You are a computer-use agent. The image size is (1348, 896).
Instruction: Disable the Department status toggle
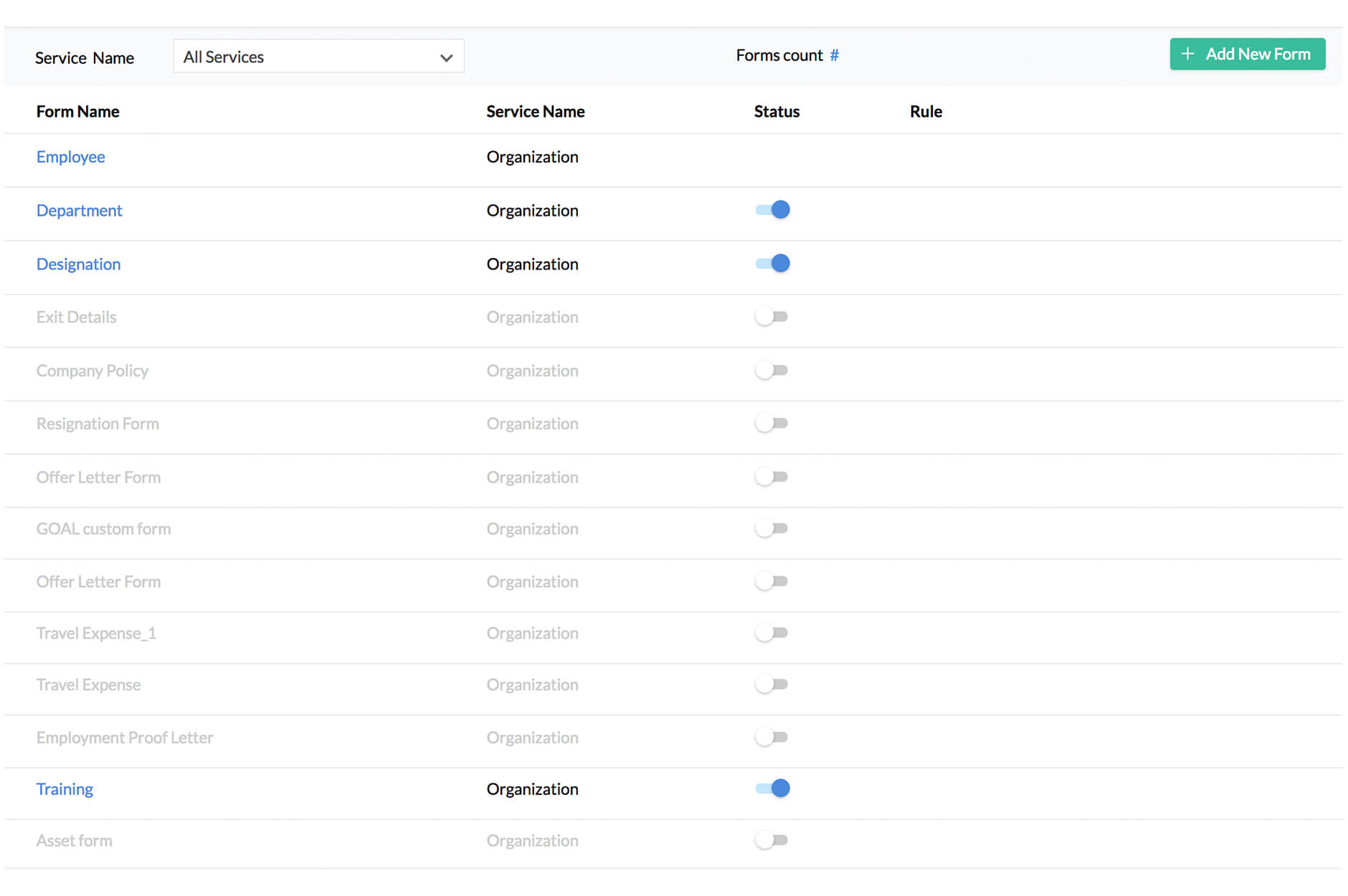click(772, 209)
